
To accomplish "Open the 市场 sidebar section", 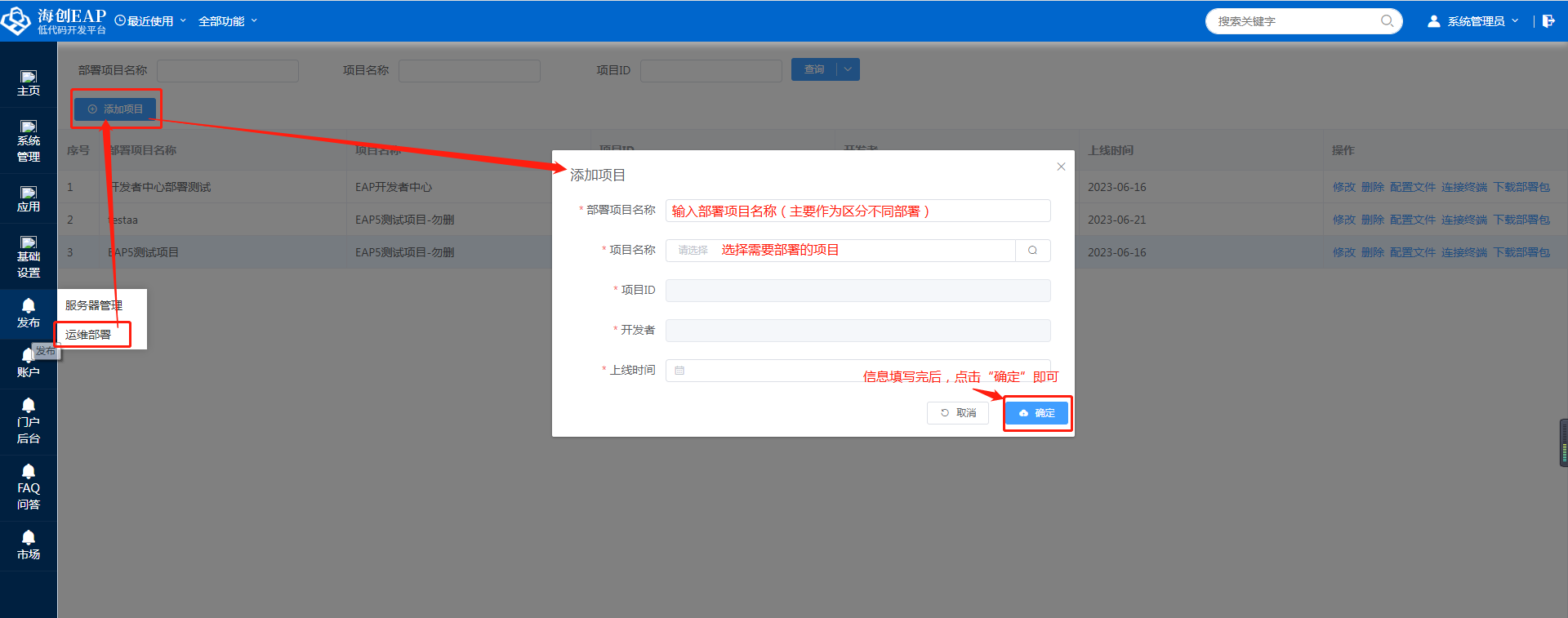I will coord(29,545).
